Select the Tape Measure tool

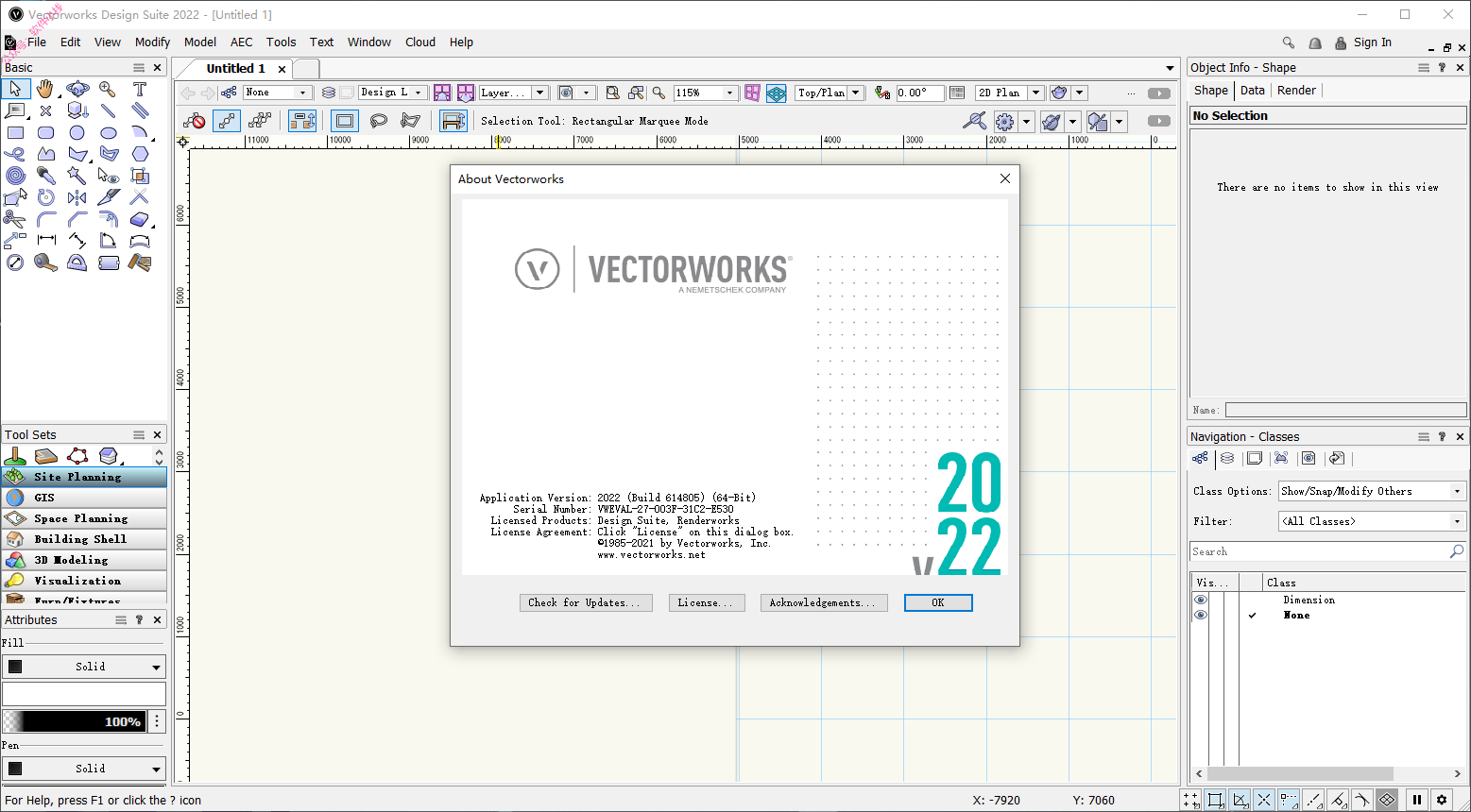[45, 262]
